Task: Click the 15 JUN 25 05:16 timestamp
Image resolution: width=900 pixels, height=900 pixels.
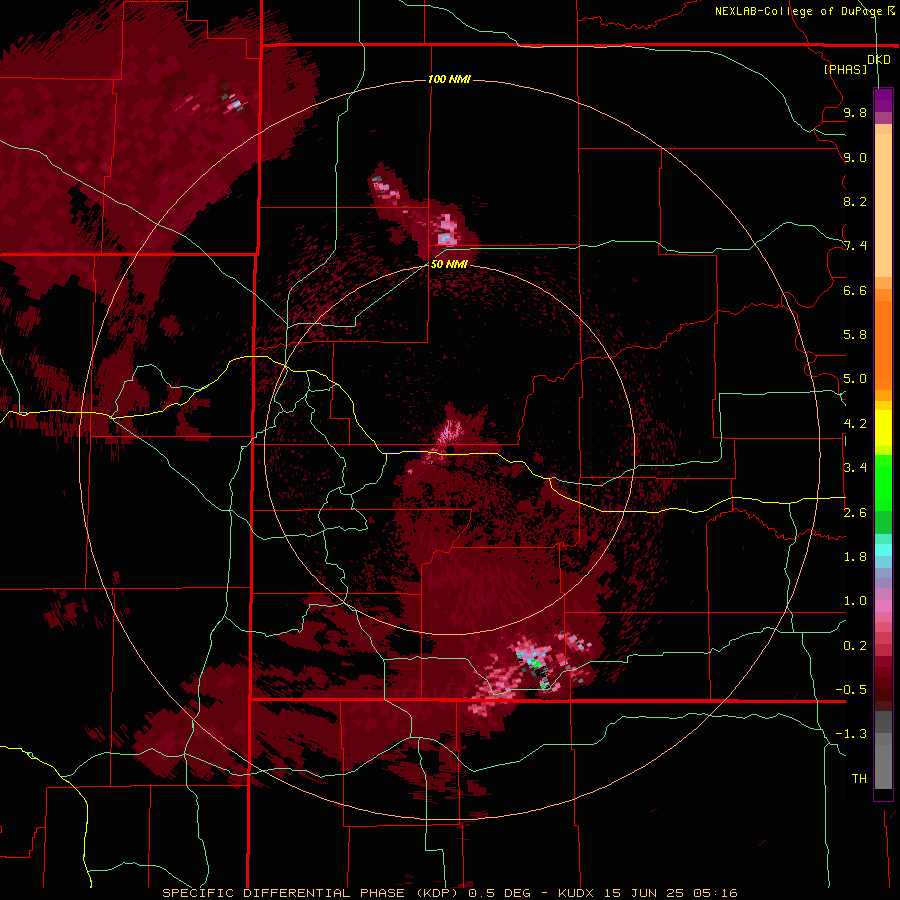Action: 670,893
